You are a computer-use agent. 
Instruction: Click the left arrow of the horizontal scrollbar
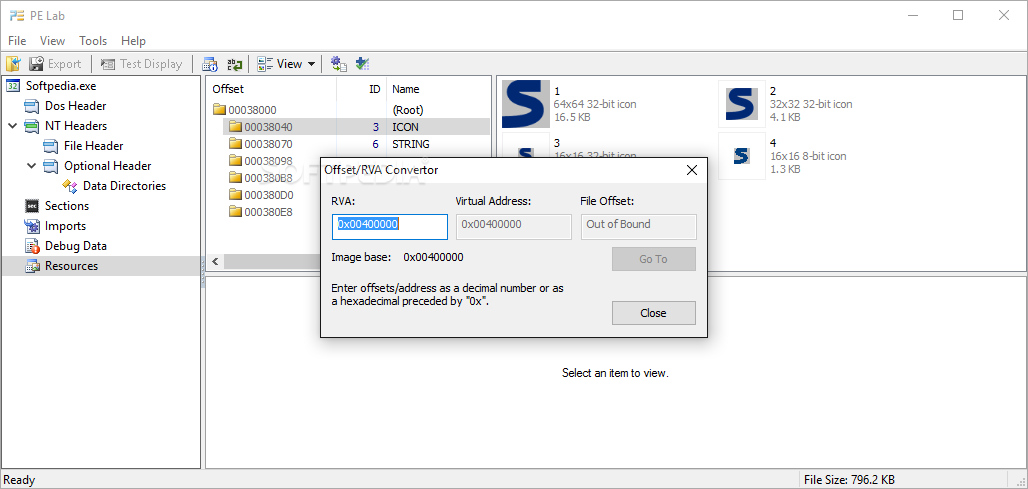click(x=214, y=262)
